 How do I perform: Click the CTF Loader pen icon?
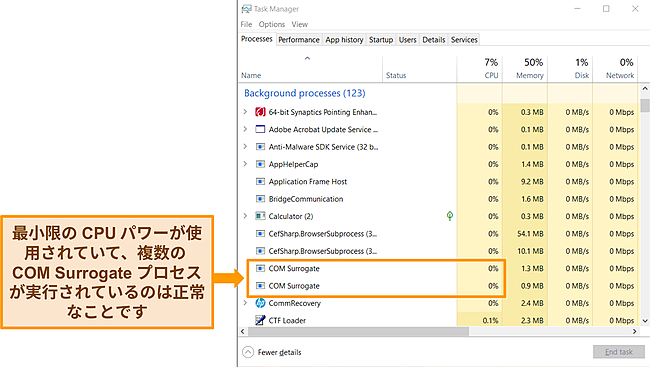point(260,320)
